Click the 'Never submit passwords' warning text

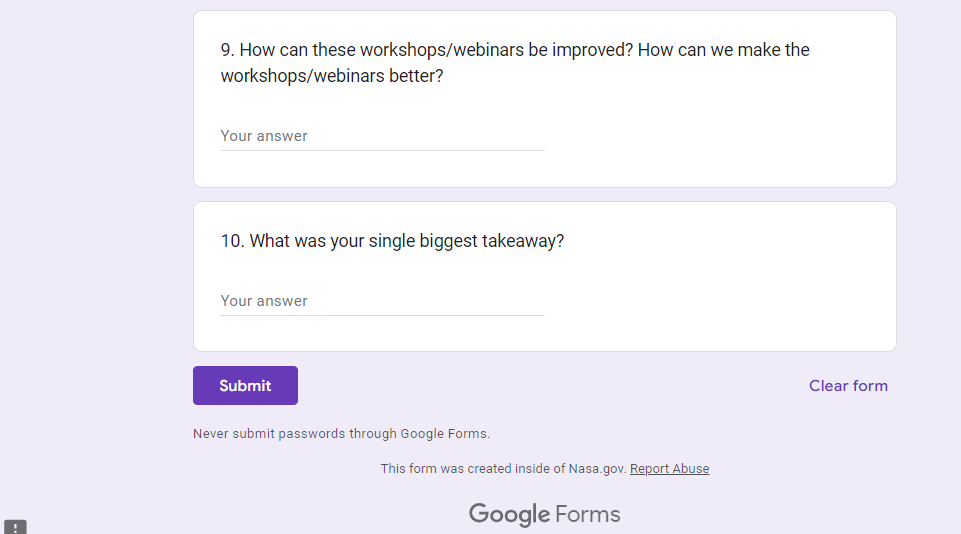point(341,434)
